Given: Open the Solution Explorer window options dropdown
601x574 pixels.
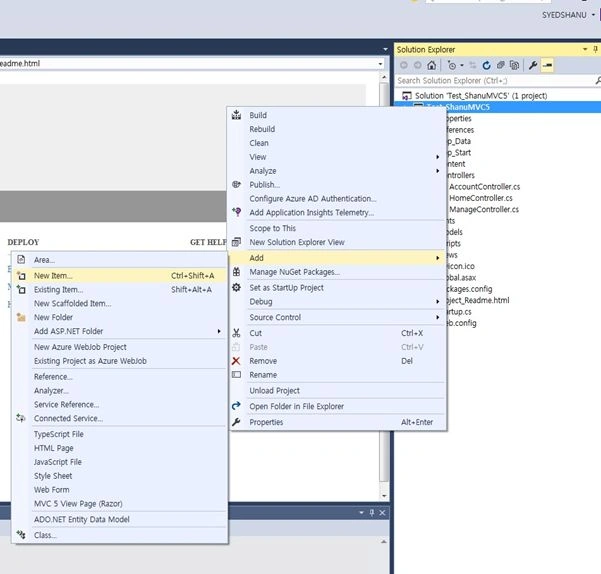Looking at the screenshot, I should pos(585,49).
